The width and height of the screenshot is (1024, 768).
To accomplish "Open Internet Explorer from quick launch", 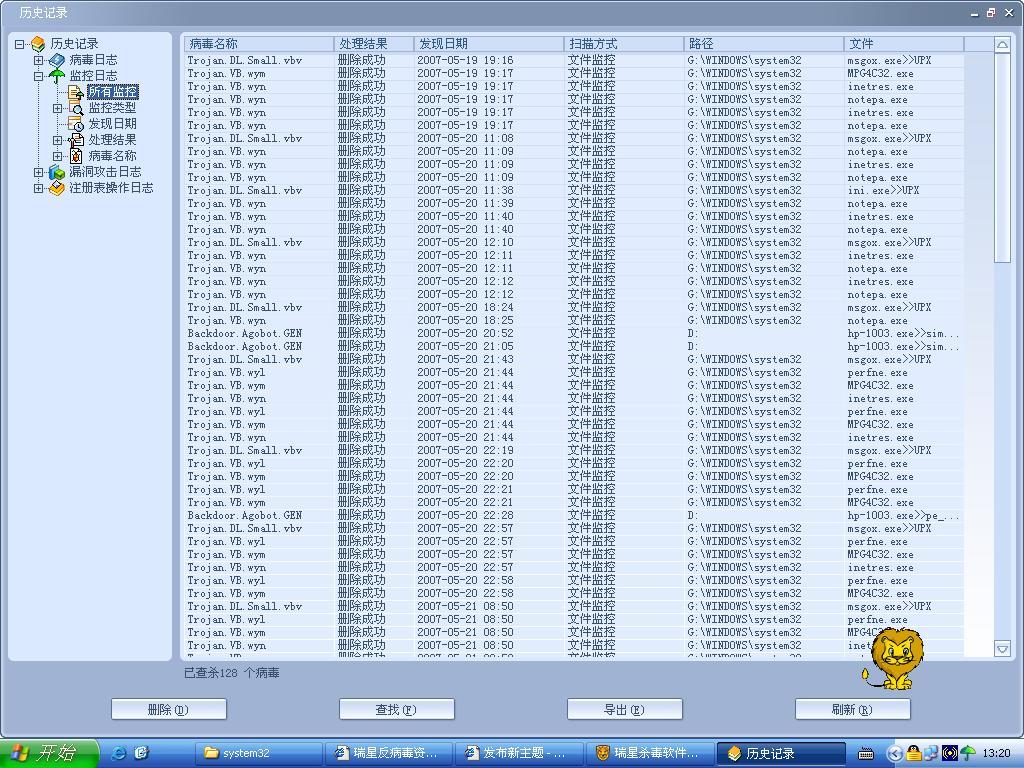I will (119, 753).
